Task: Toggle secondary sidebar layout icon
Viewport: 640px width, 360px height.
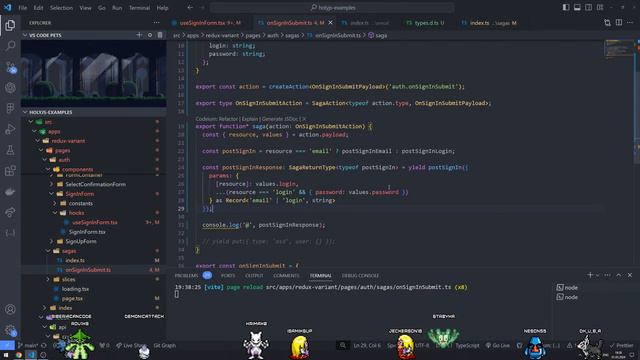Action: [x=589, y=7]
